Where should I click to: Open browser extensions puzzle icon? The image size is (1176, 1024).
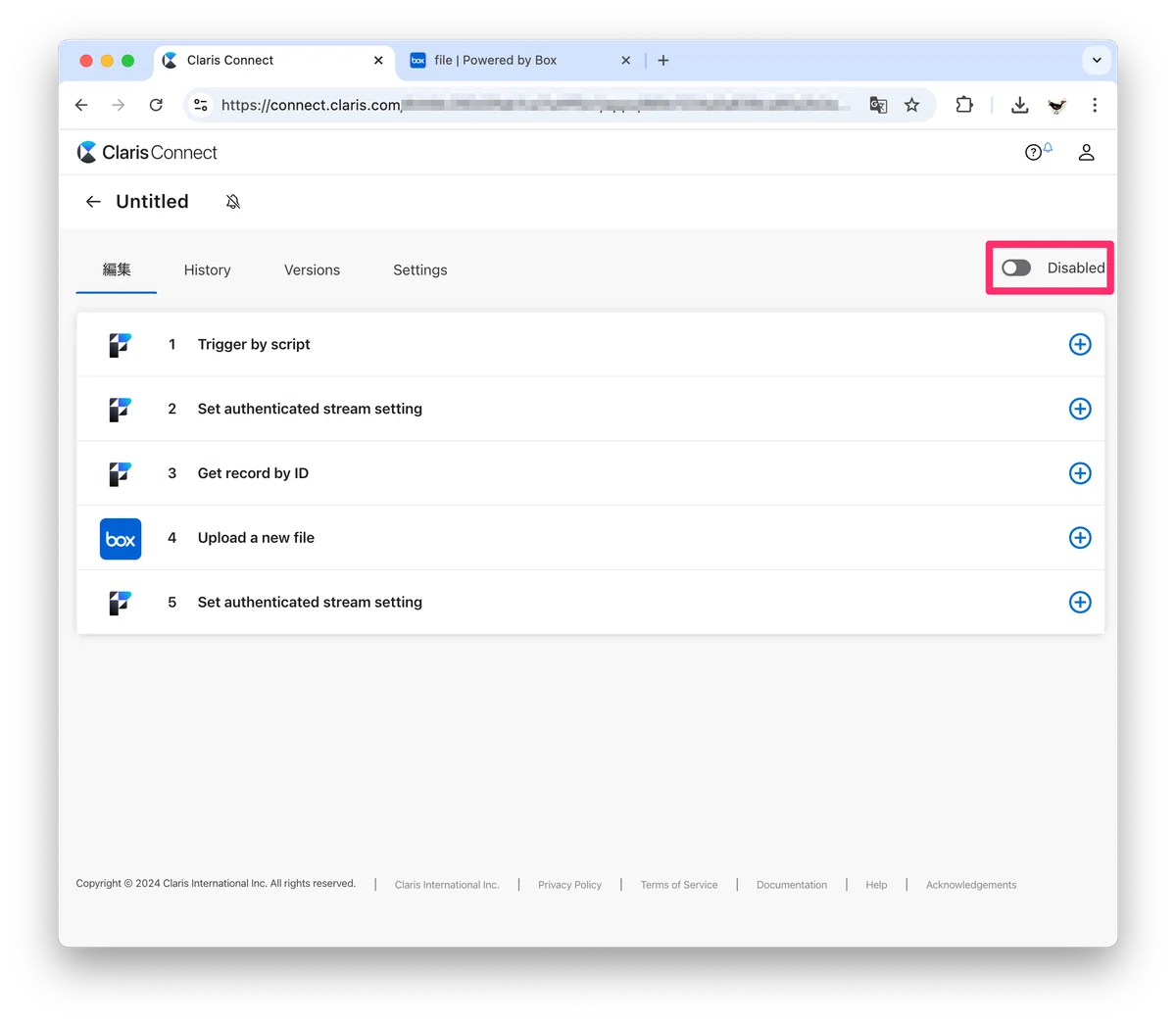964,105
